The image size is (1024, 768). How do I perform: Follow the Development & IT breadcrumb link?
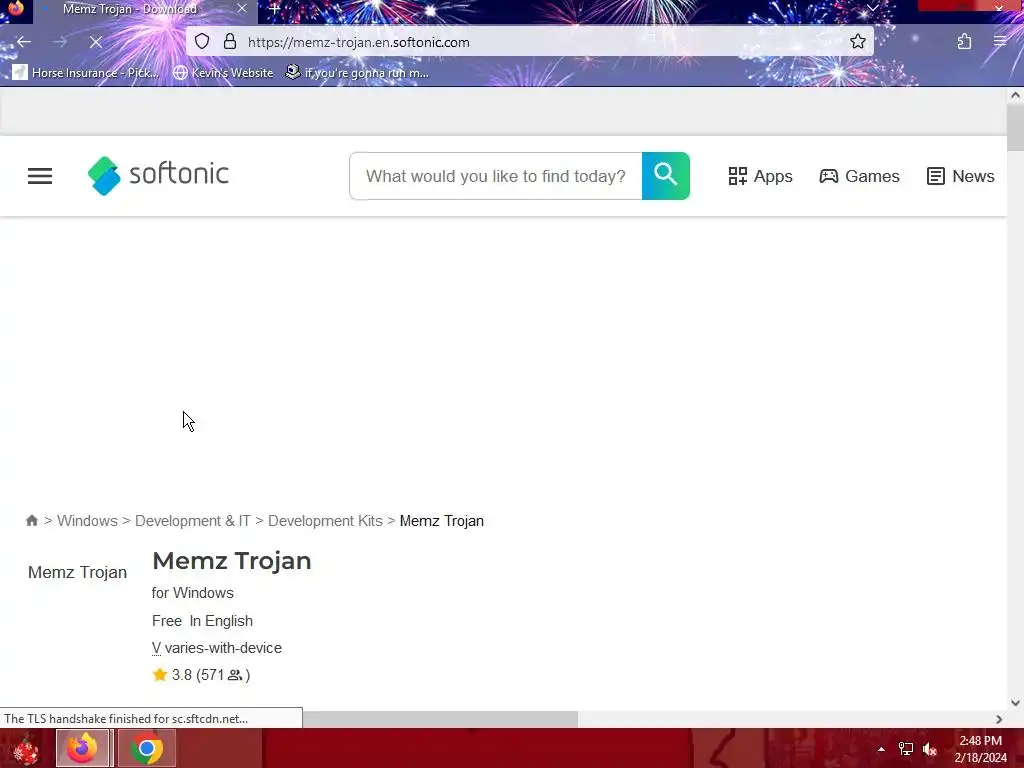pyautogui.click(x=193, y=521)
